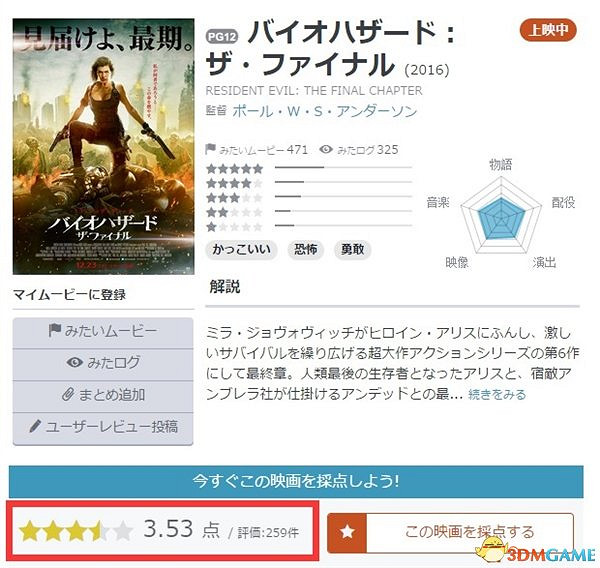
Task: Expand the description via 続きをみる
Action: 497,394
